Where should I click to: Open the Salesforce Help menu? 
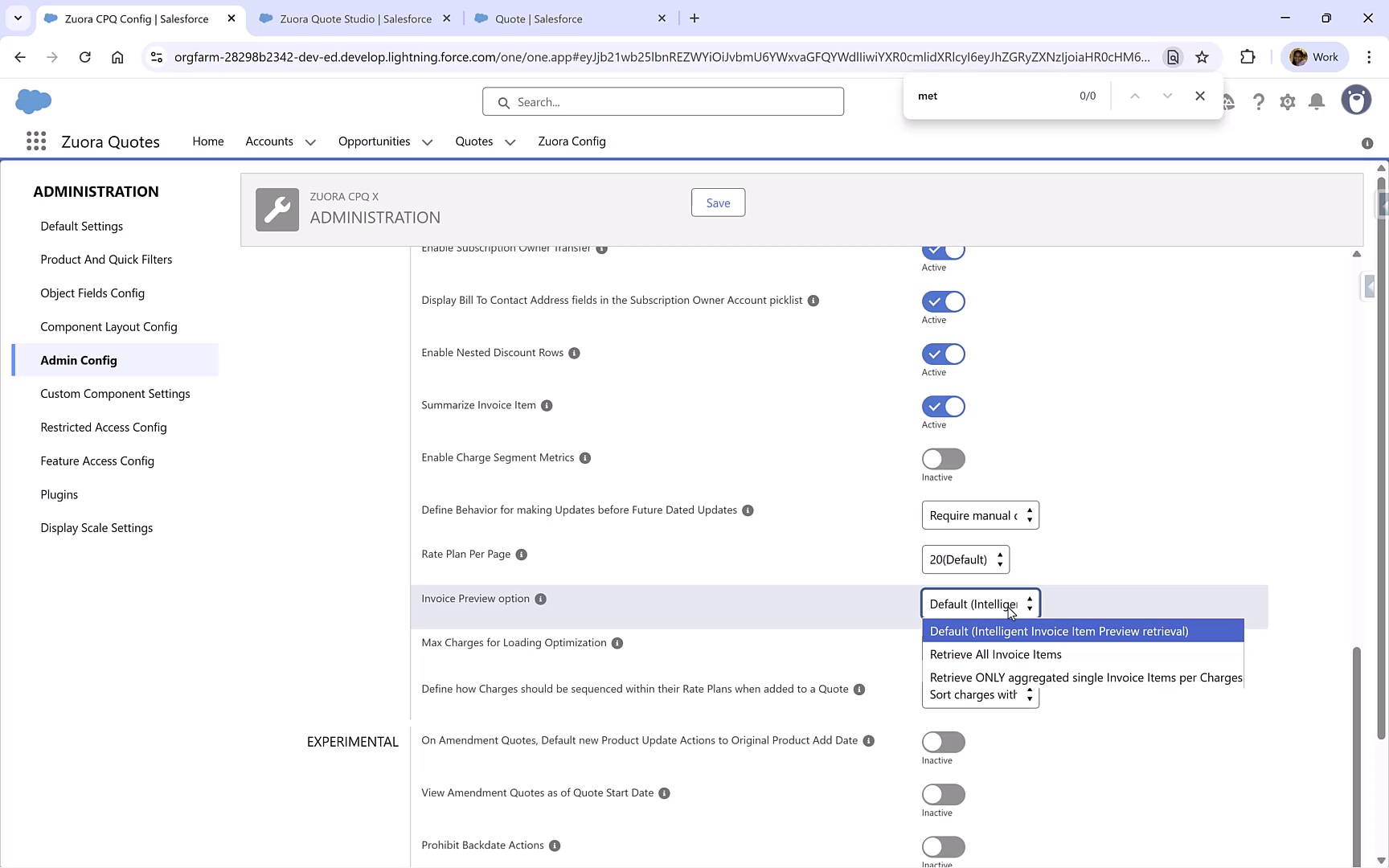pos(1259,101)
